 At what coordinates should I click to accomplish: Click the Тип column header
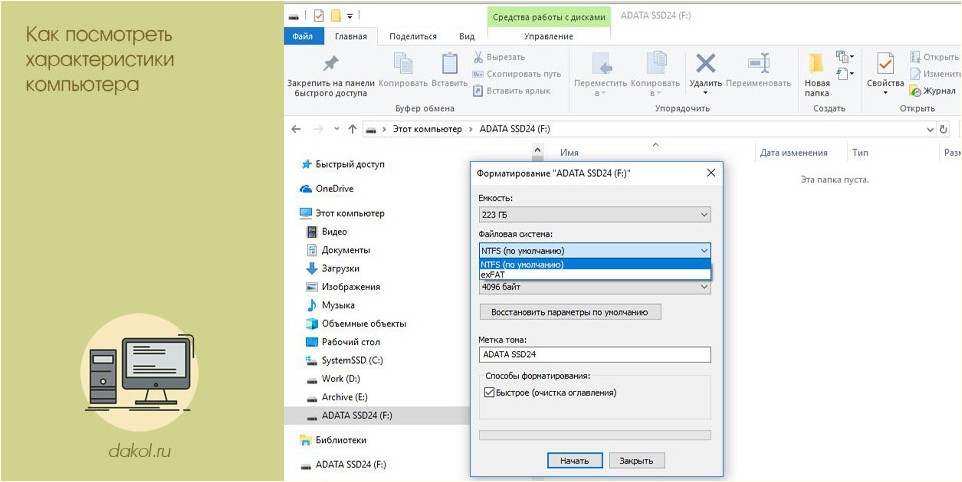click(x=860, y=153)
